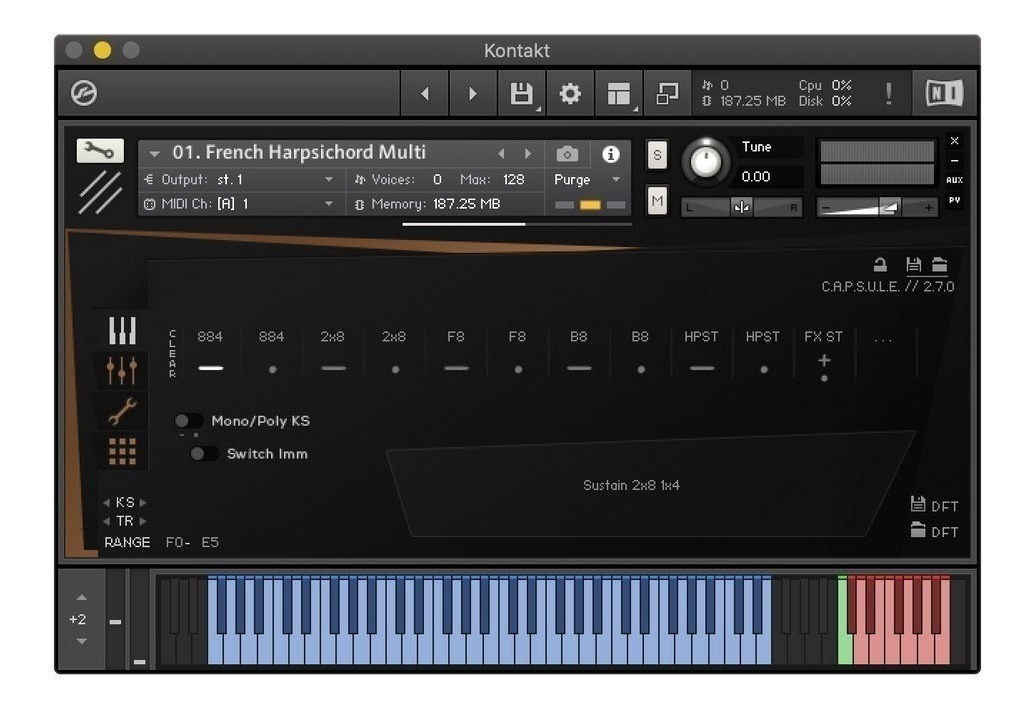The image size is (1034, 712).
Task: Open Kontakt settings gear
Action: pyautogui.click(x=570, y=94)
